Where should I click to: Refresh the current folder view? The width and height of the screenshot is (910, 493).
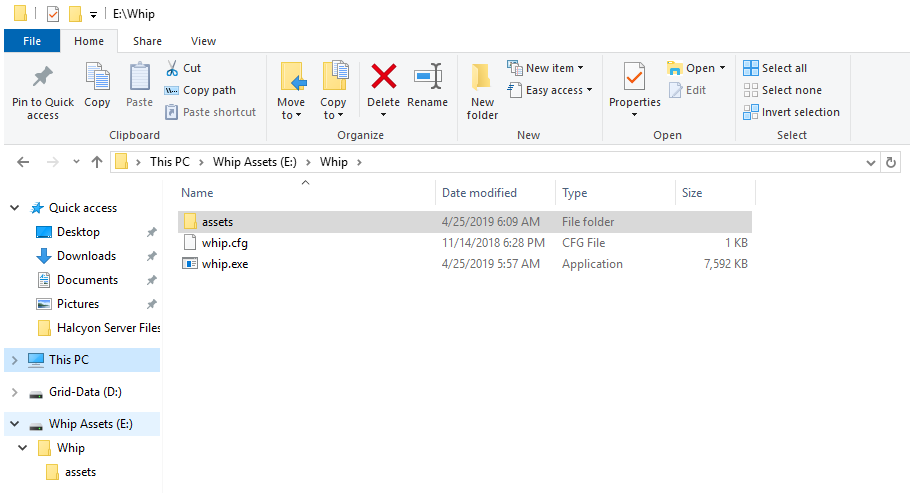(x=891, y=163)
